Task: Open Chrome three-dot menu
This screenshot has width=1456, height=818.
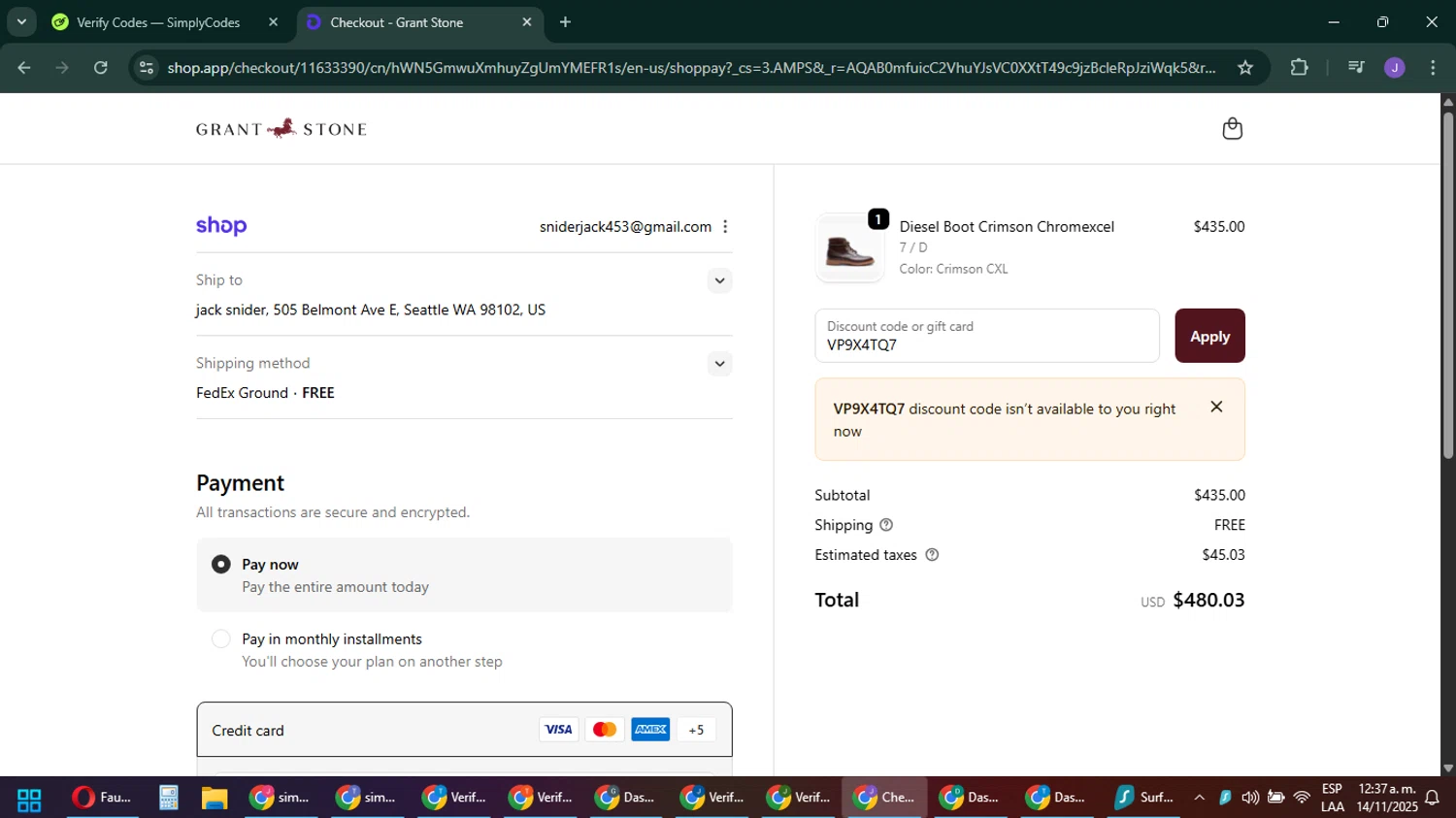Action: 1433,68
